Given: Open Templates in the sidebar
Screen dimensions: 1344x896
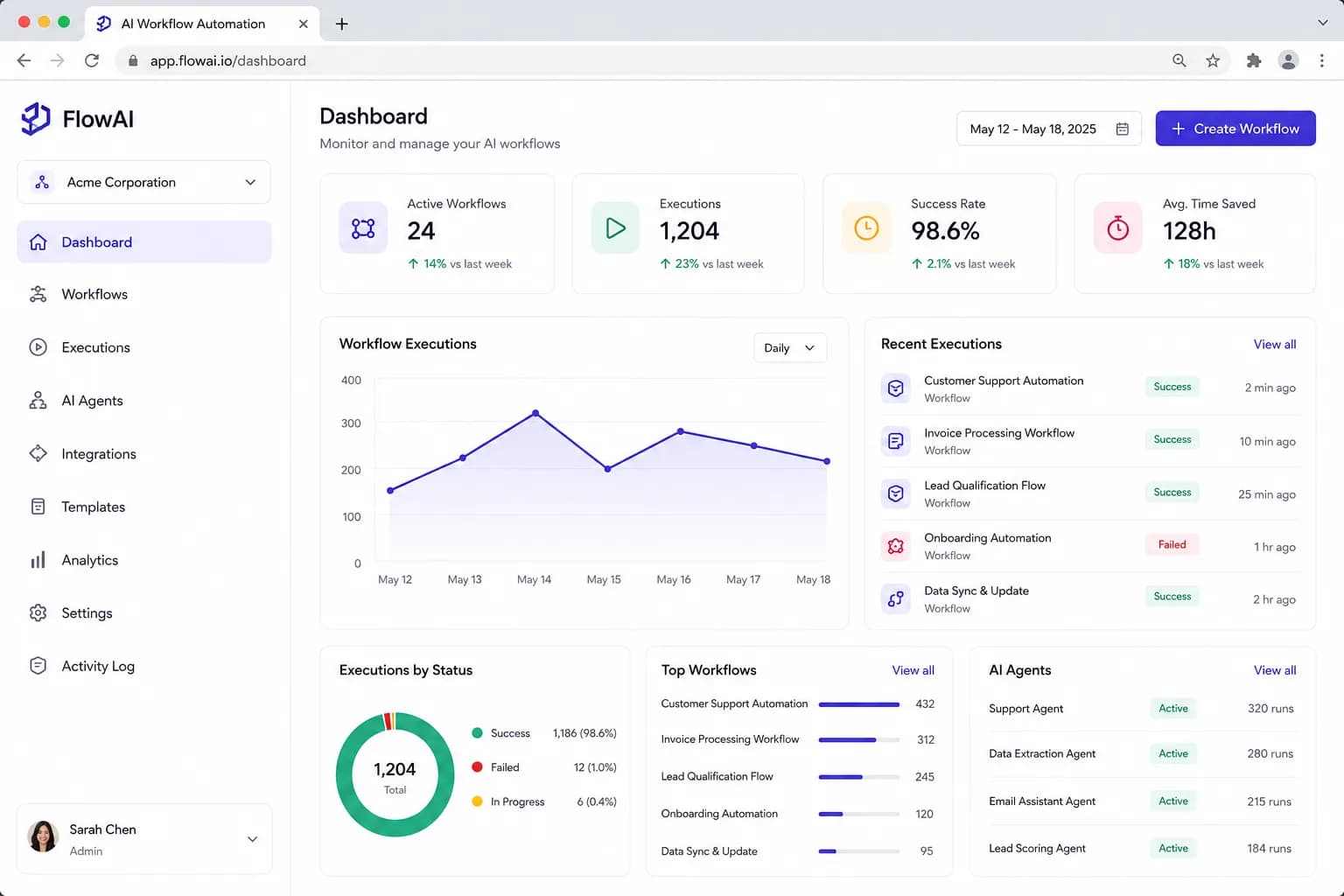Looking at the screenshot, I should [143, 507].
